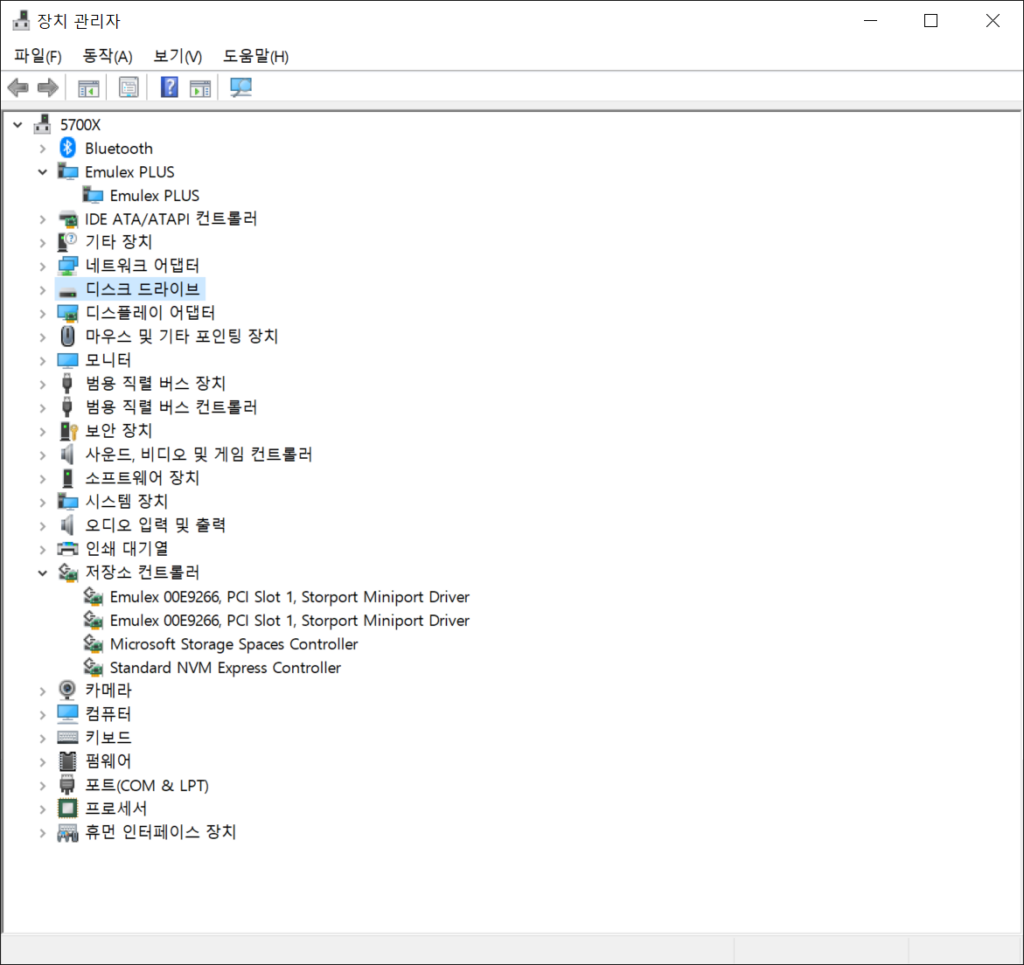Click the webcam icon next to 카메라
1024x965 pixels.
68,690
